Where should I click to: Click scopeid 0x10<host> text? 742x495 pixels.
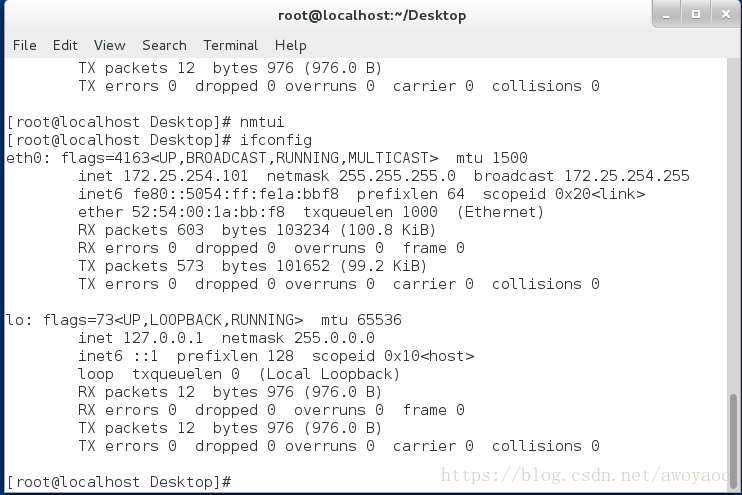393,356
